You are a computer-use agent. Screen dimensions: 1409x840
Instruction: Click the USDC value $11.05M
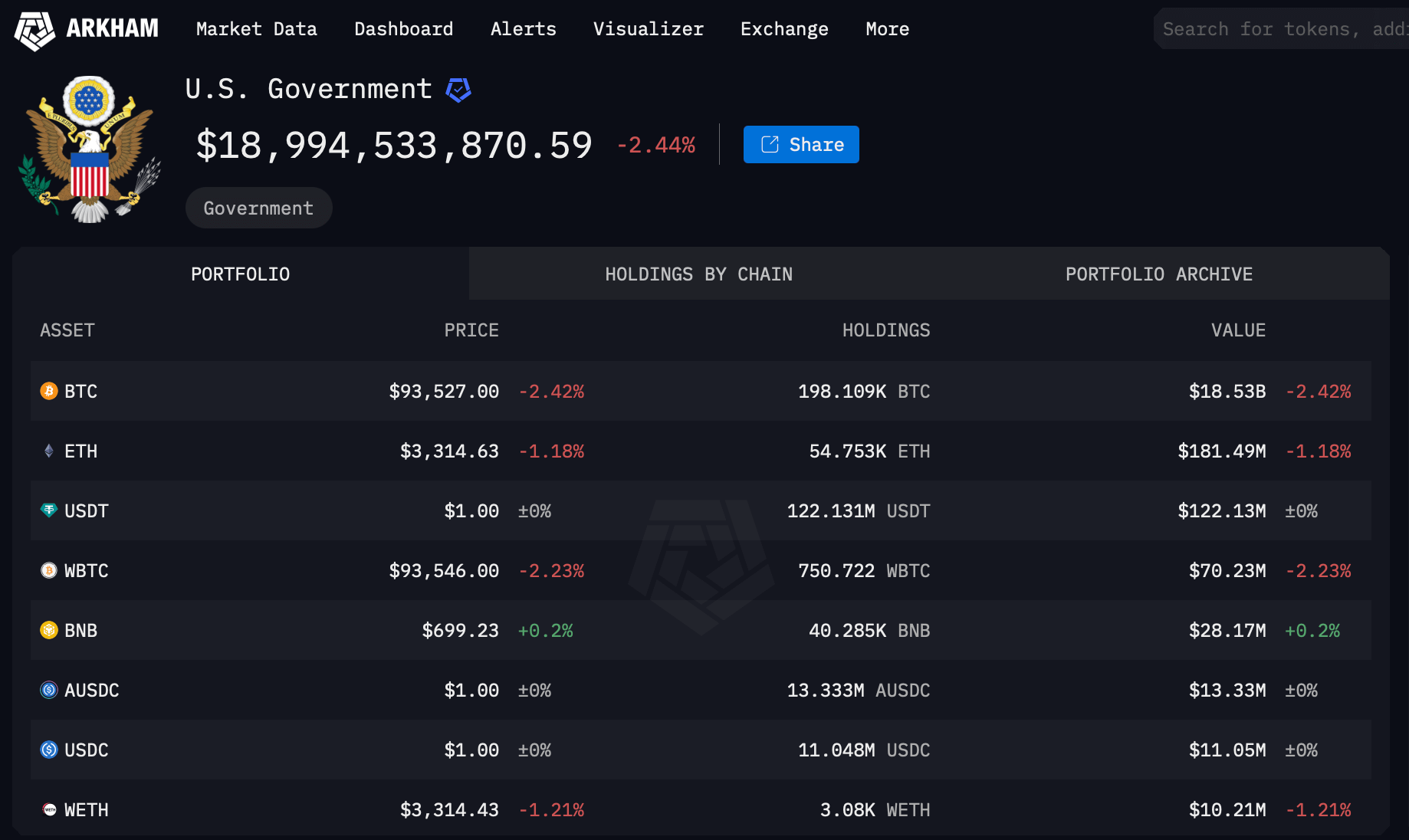(1227, 750)
